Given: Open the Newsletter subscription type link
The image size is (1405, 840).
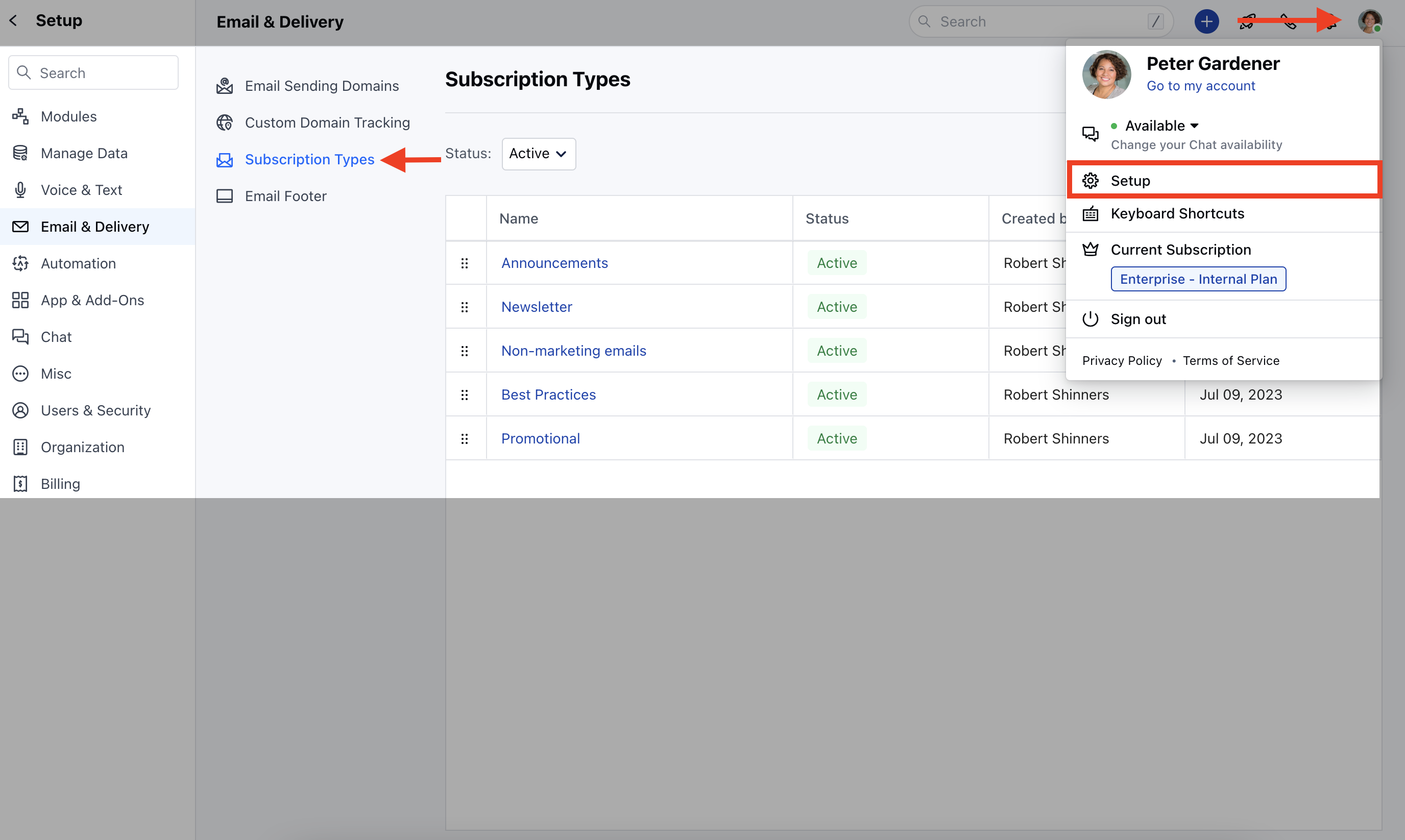Looking at the screenshot, I should 536,307.
